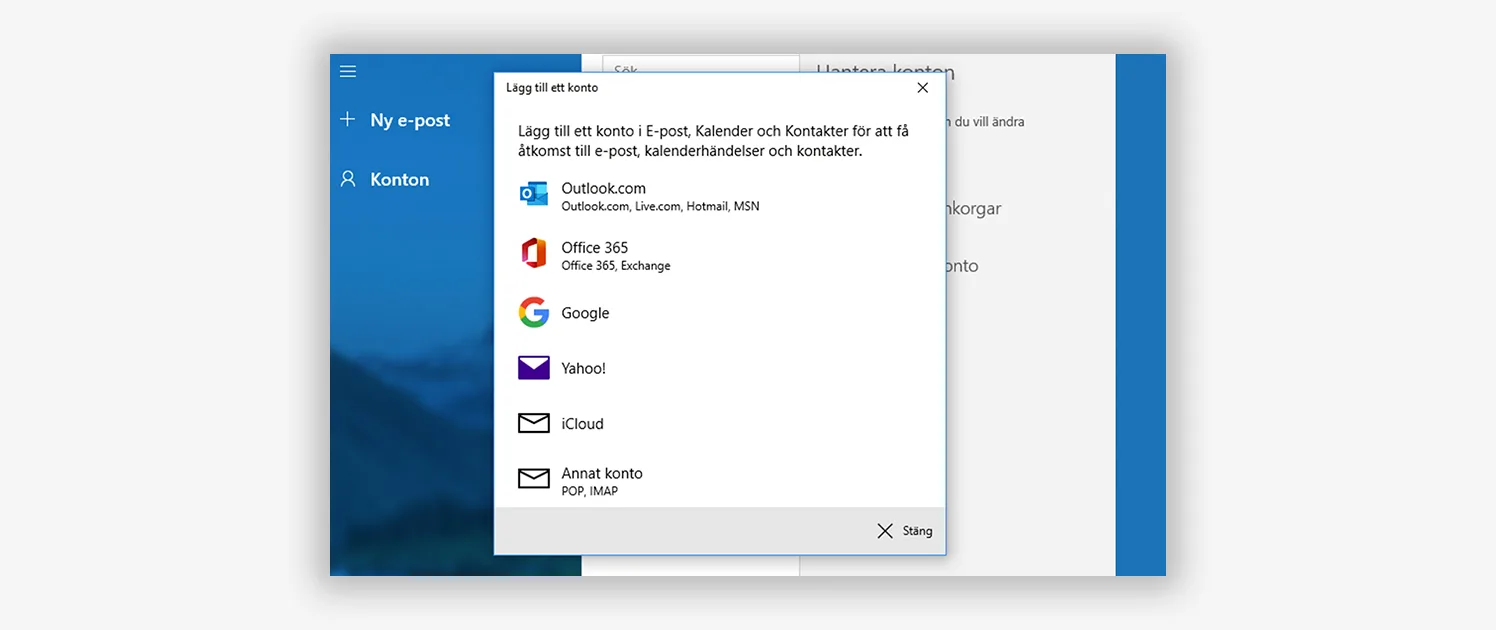The width and height of the screenshot is (1496, 630).
Task: Click the red Office 365 logo icon
Action: [x=534, y=254]
